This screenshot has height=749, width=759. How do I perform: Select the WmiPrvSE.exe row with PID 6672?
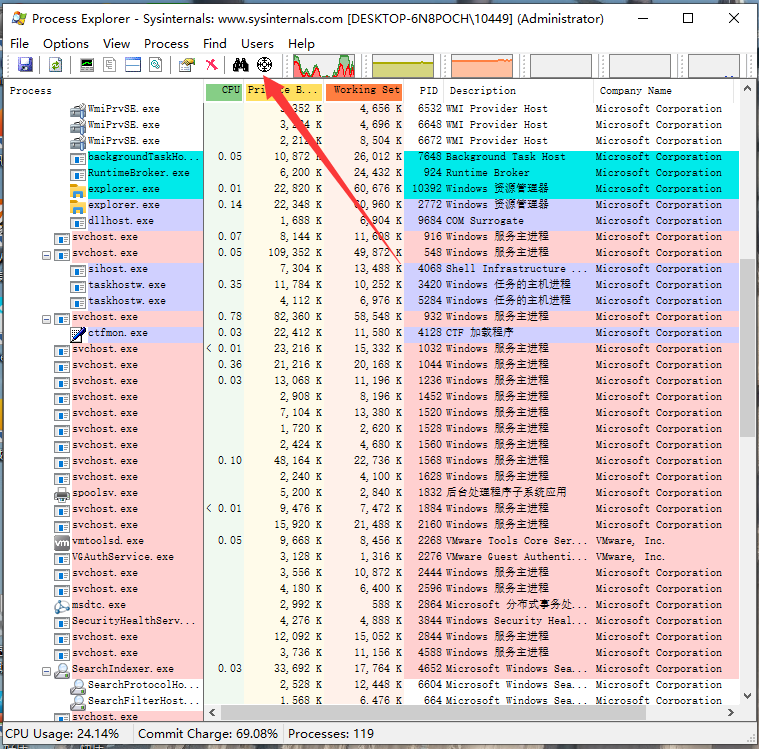point(372,141)
